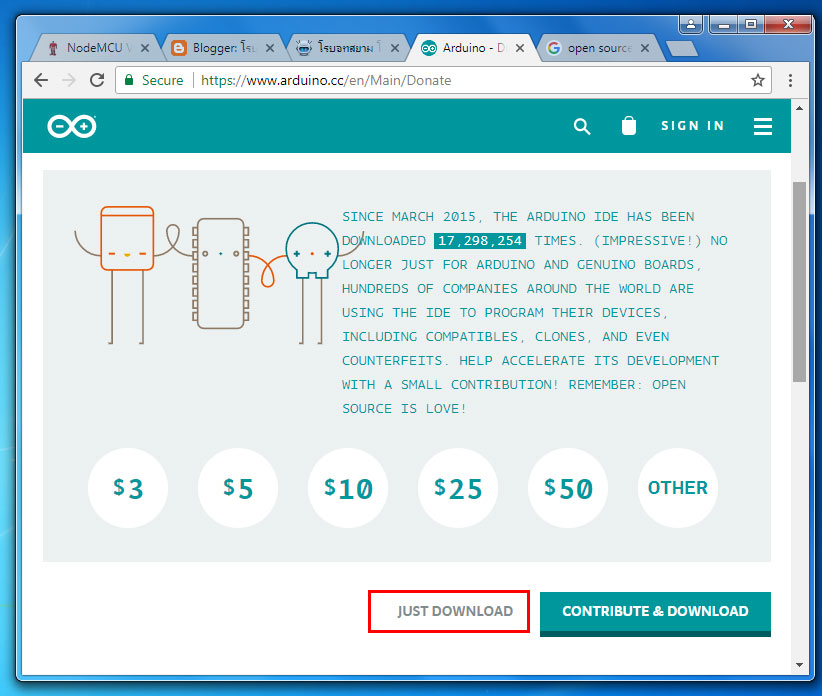Close the Arduino tab
Viewport: 822px width, 696px height.
(x=520, y=48)
